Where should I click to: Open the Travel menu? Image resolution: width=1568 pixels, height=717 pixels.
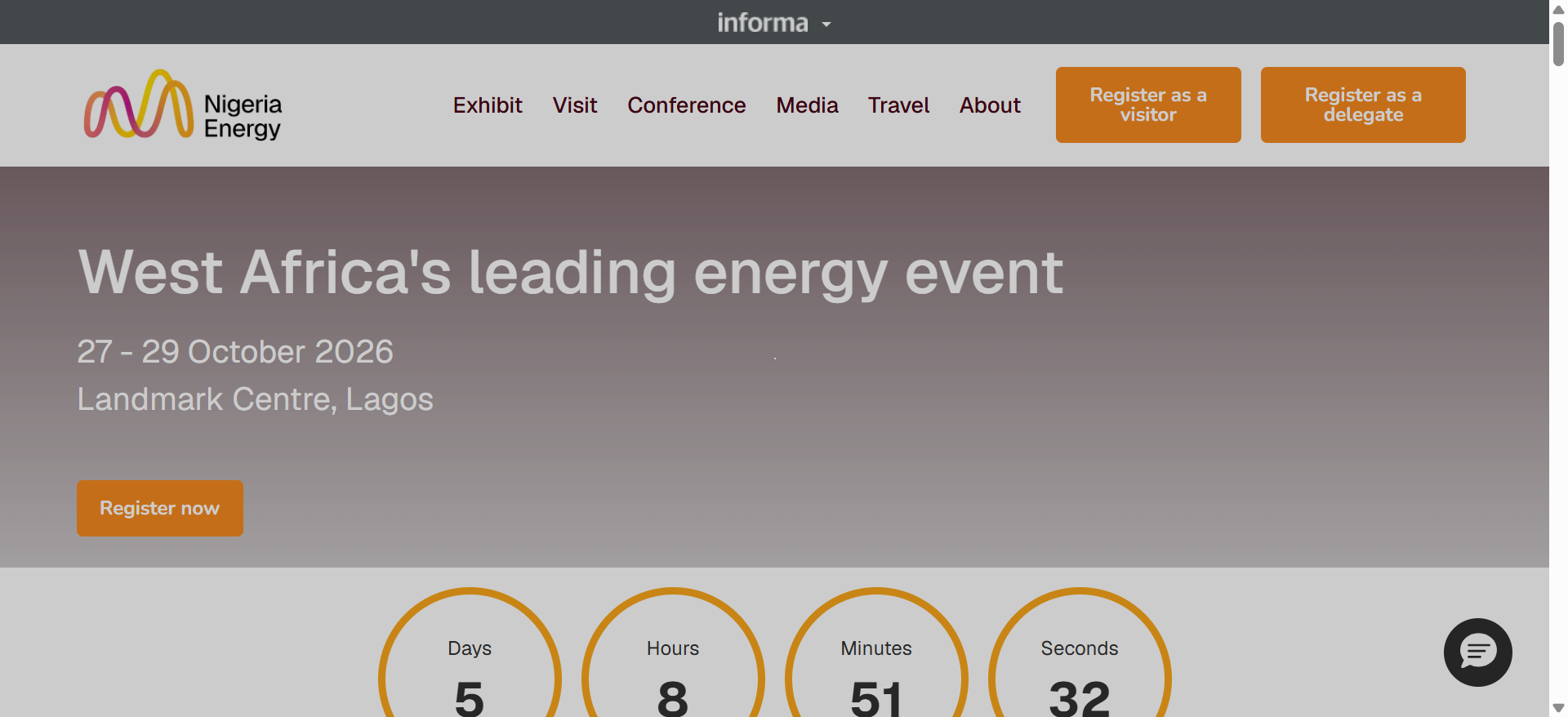click(898, 105)
